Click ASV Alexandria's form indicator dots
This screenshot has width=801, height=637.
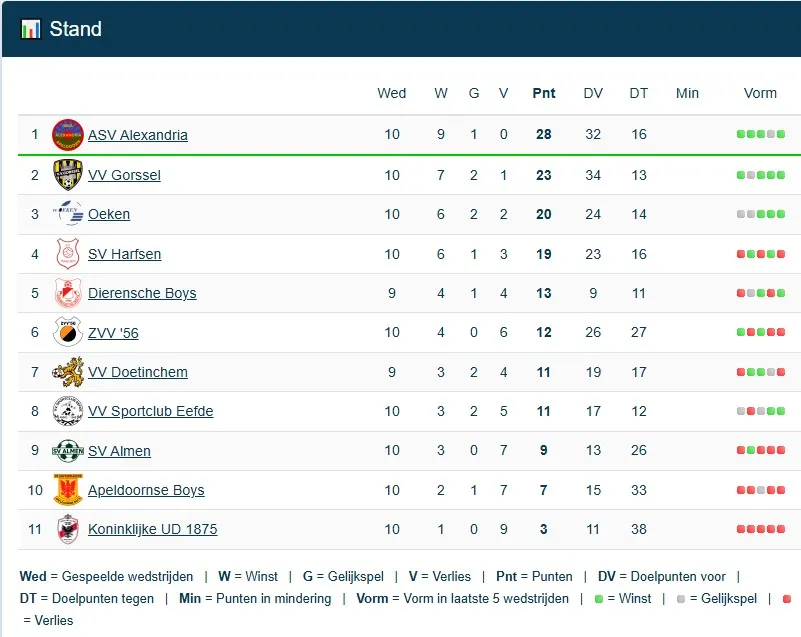760,135
